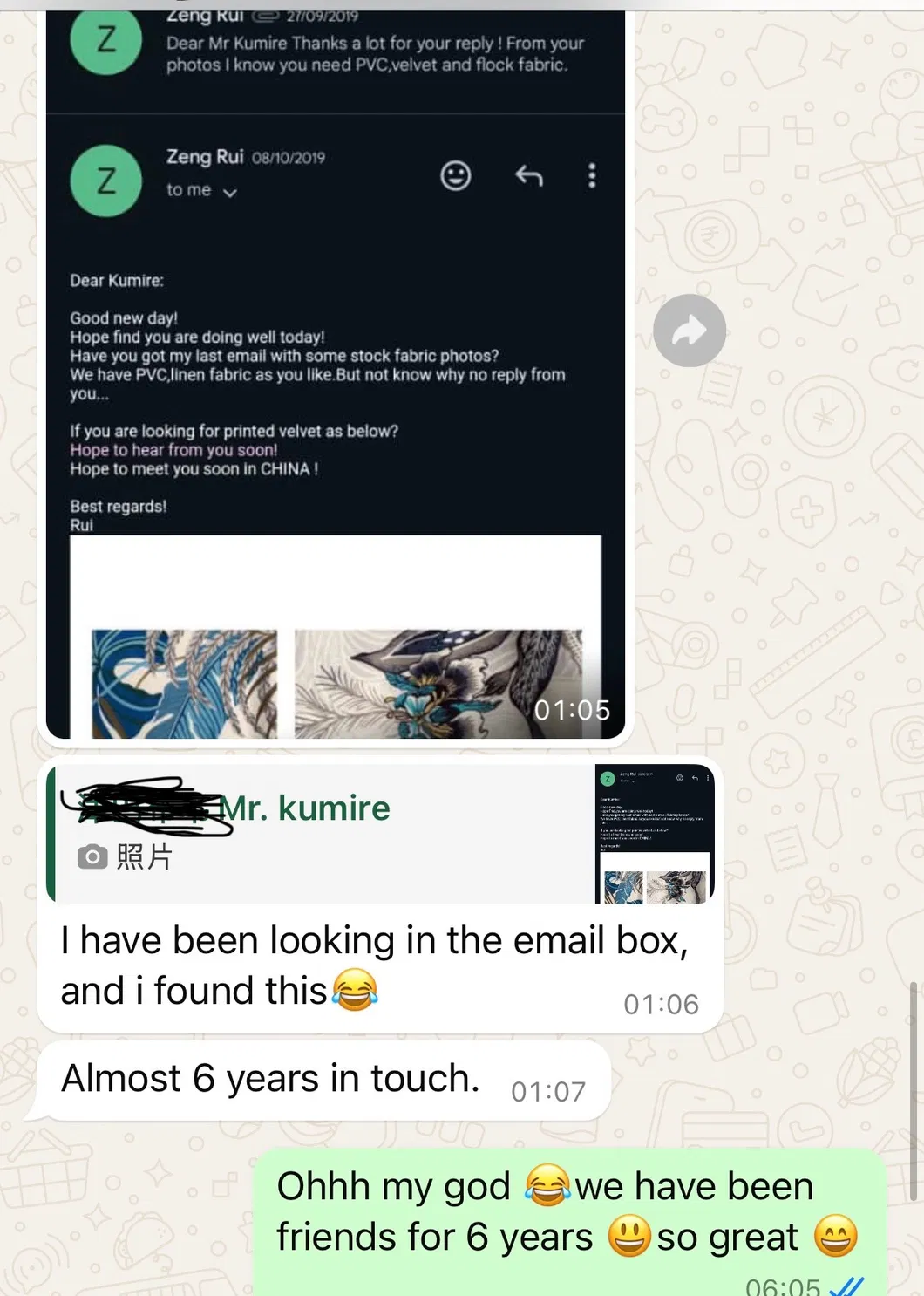Open the three-dot more options menu
This screenshot has height=1296, width=924.
point(592,175)
